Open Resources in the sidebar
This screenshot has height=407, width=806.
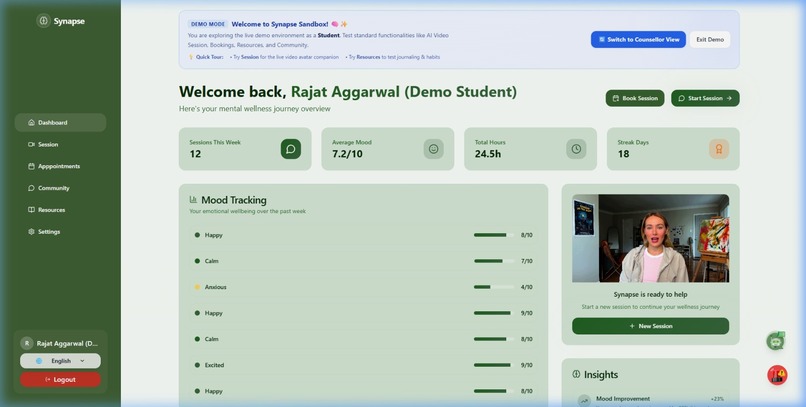(60, 210)
